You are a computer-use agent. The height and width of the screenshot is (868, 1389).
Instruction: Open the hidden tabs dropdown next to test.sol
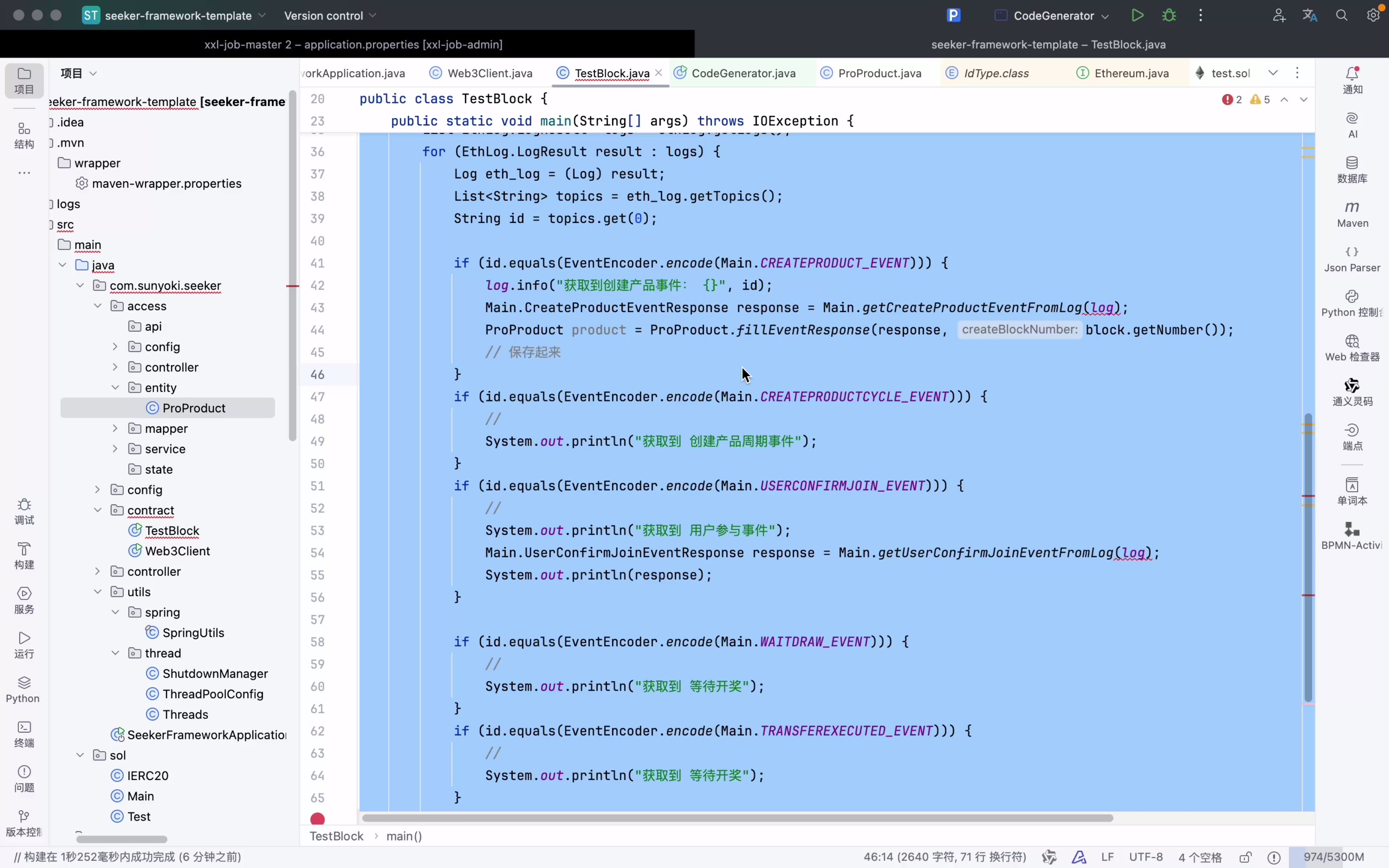click(1273, 73)
